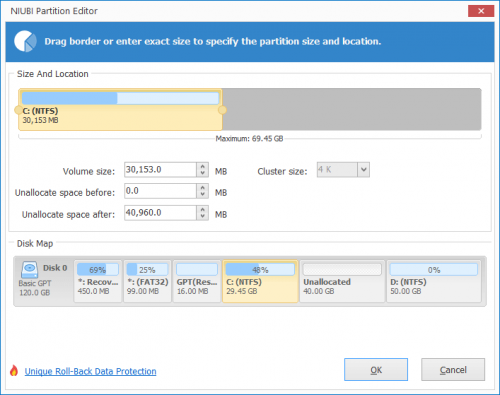Screen dimensions: 500x395
Task: Increase Unallocate space after value
Action: click(x=202, y=209)
